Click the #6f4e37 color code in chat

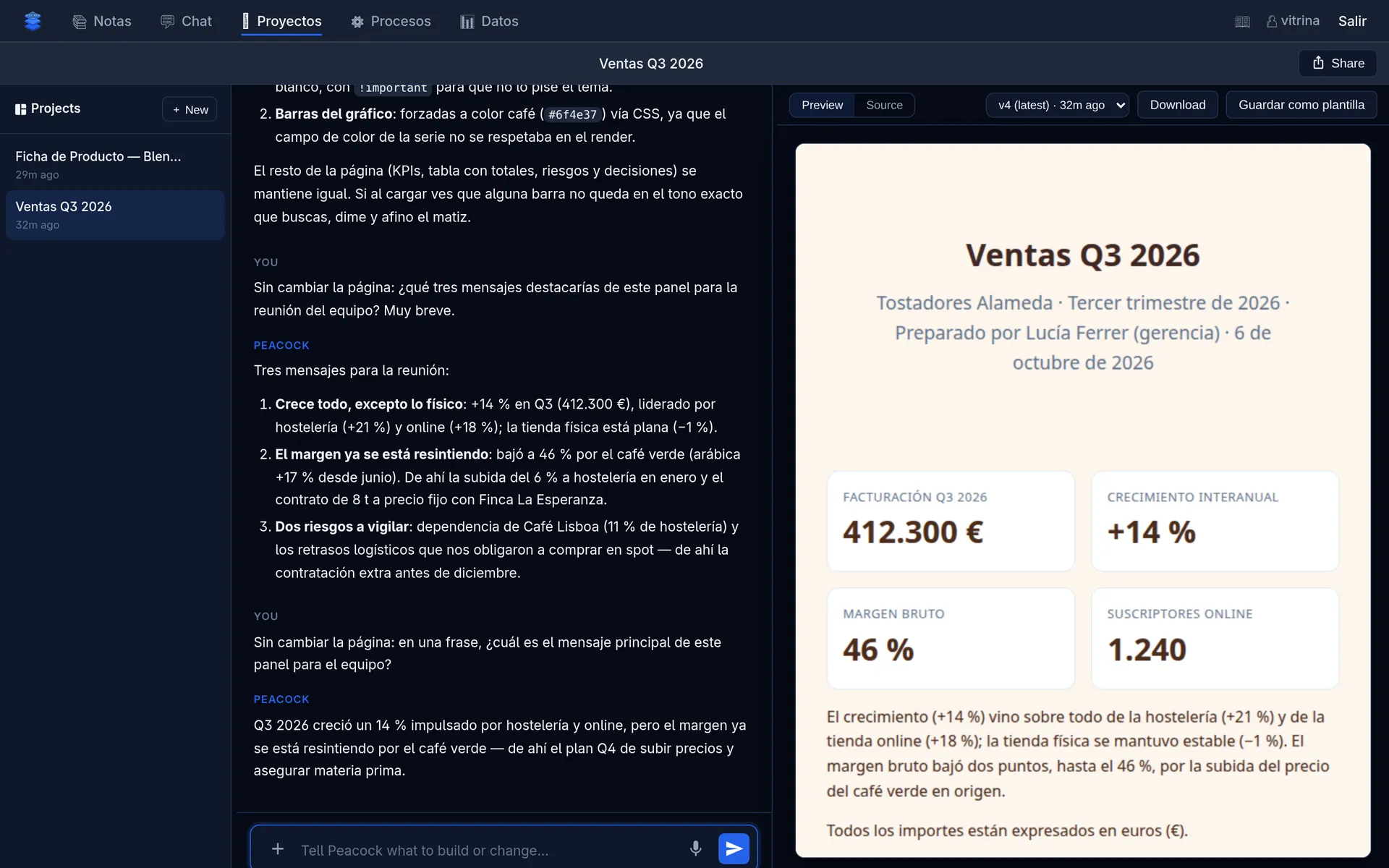[572, 114]
